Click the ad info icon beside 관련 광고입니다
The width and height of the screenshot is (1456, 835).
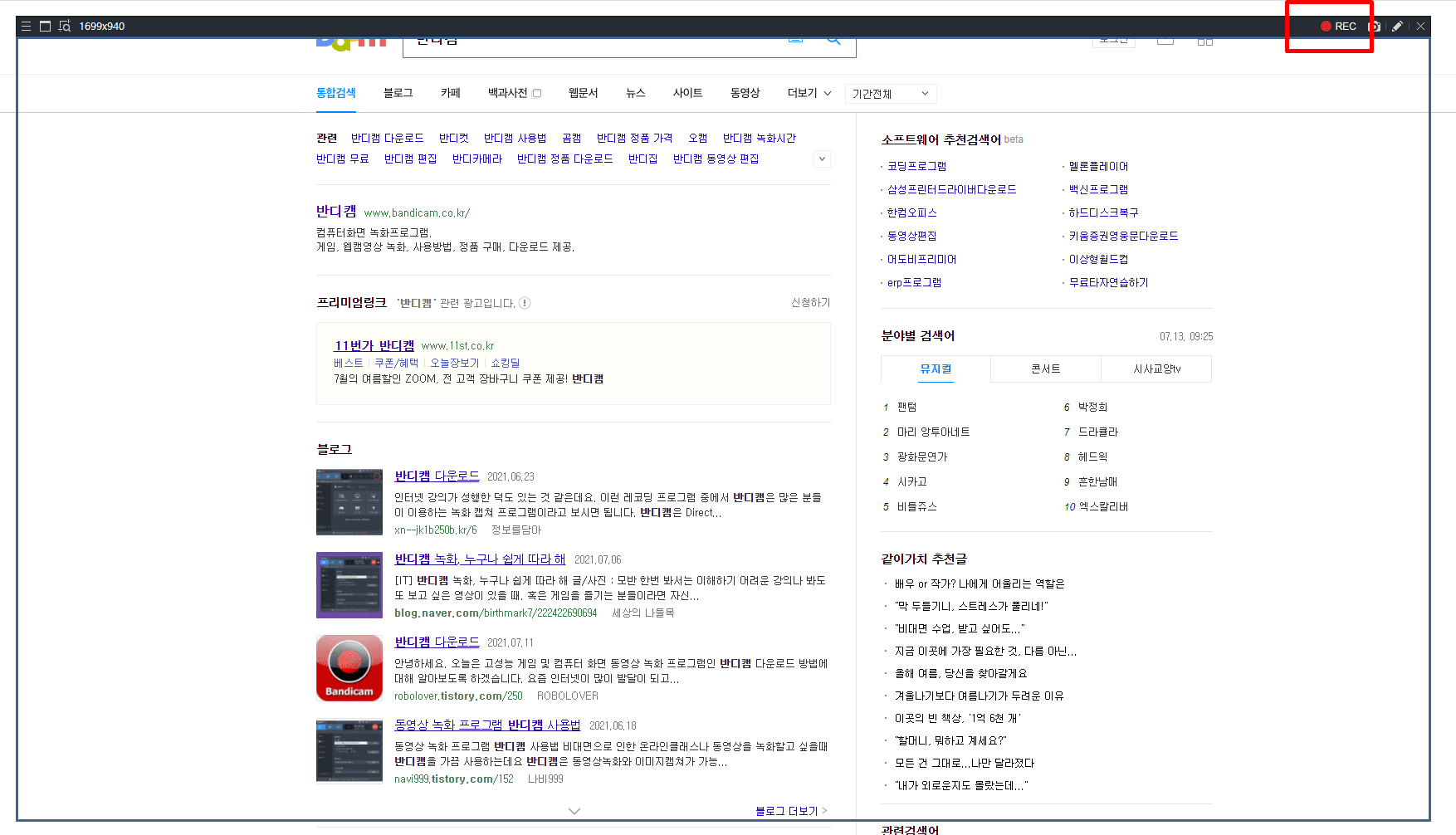[525, 303]
